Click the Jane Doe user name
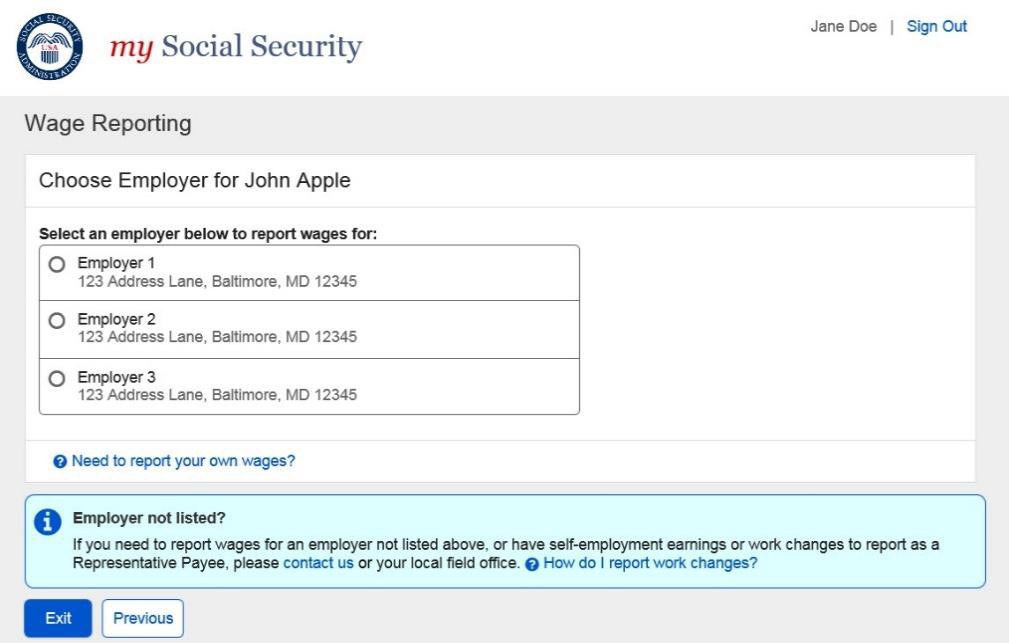This screenshot has height=643, width=1009. click(843, 27)
